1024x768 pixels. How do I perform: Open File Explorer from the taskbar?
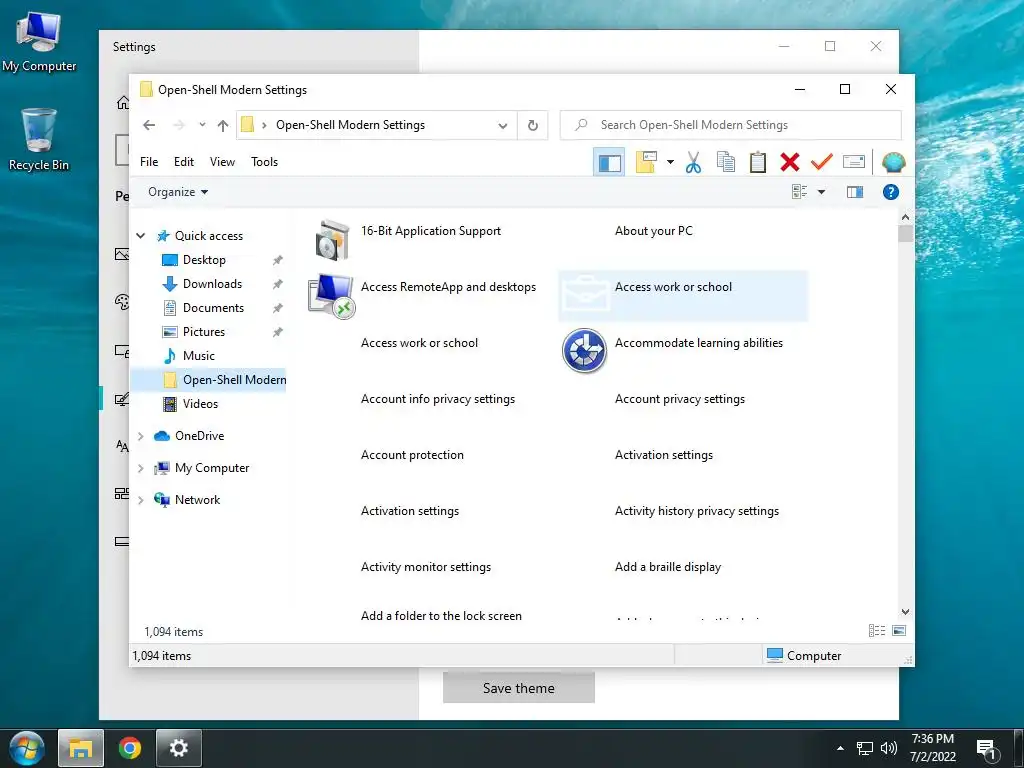click(81, 748)
